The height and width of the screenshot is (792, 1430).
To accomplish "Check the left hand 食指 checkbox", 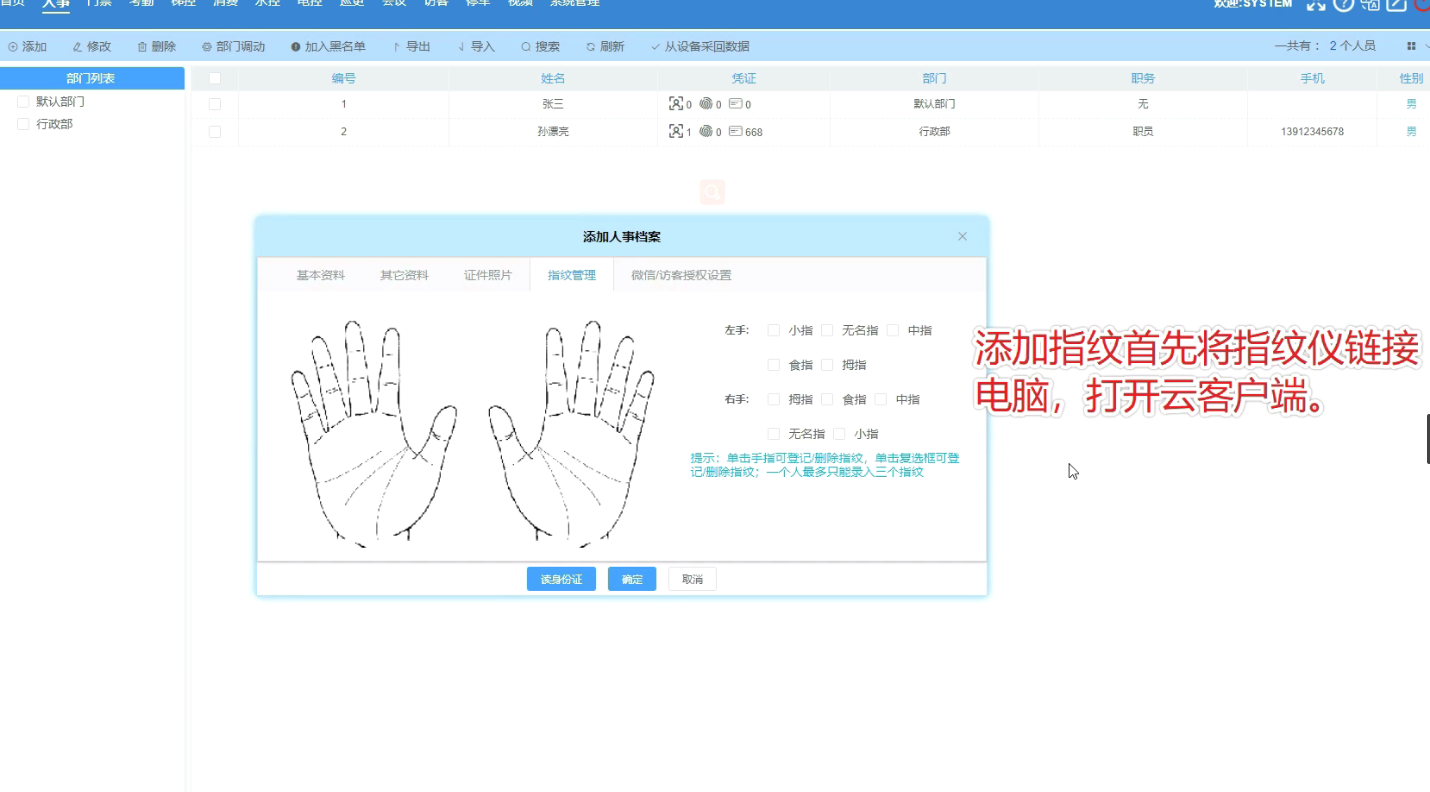I will coord(774,365).
